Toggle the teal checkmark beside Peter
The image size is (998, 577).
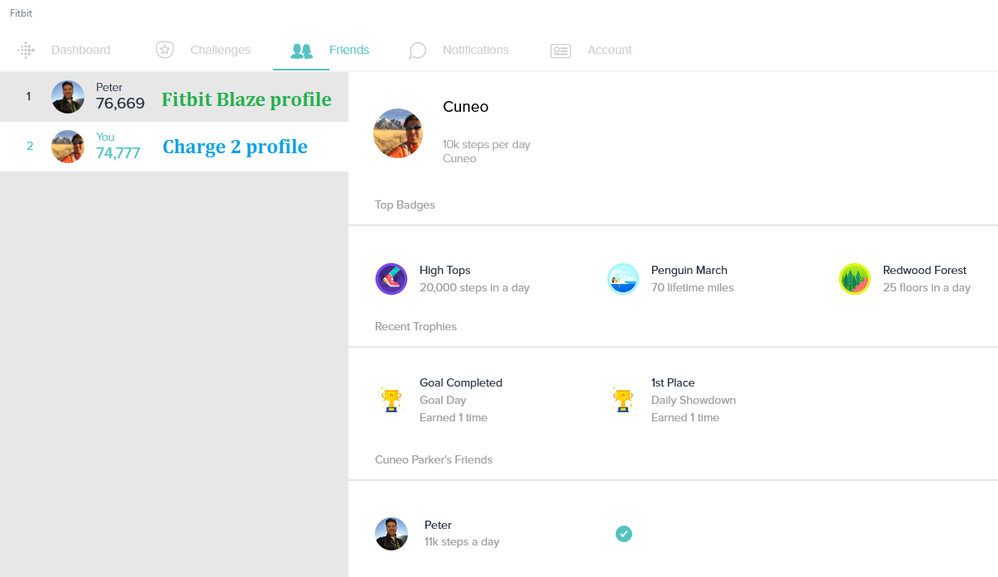[x=624, y=534]
